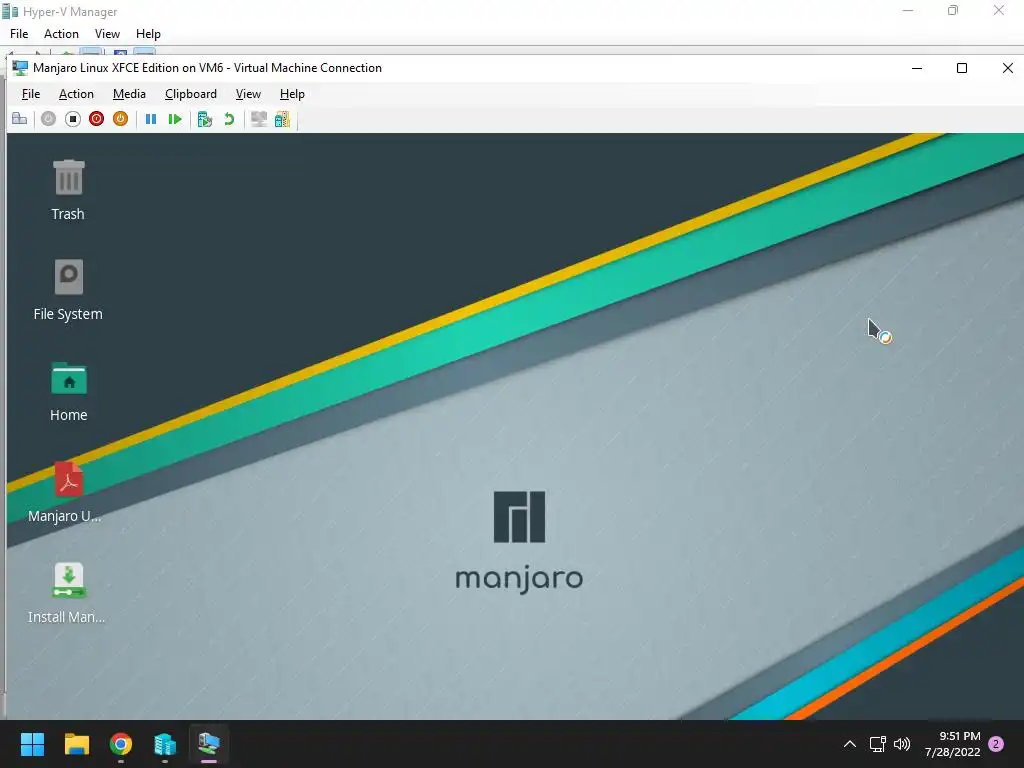
Task: Open the VM Connection View menu
Action: (x=248, y=94)
